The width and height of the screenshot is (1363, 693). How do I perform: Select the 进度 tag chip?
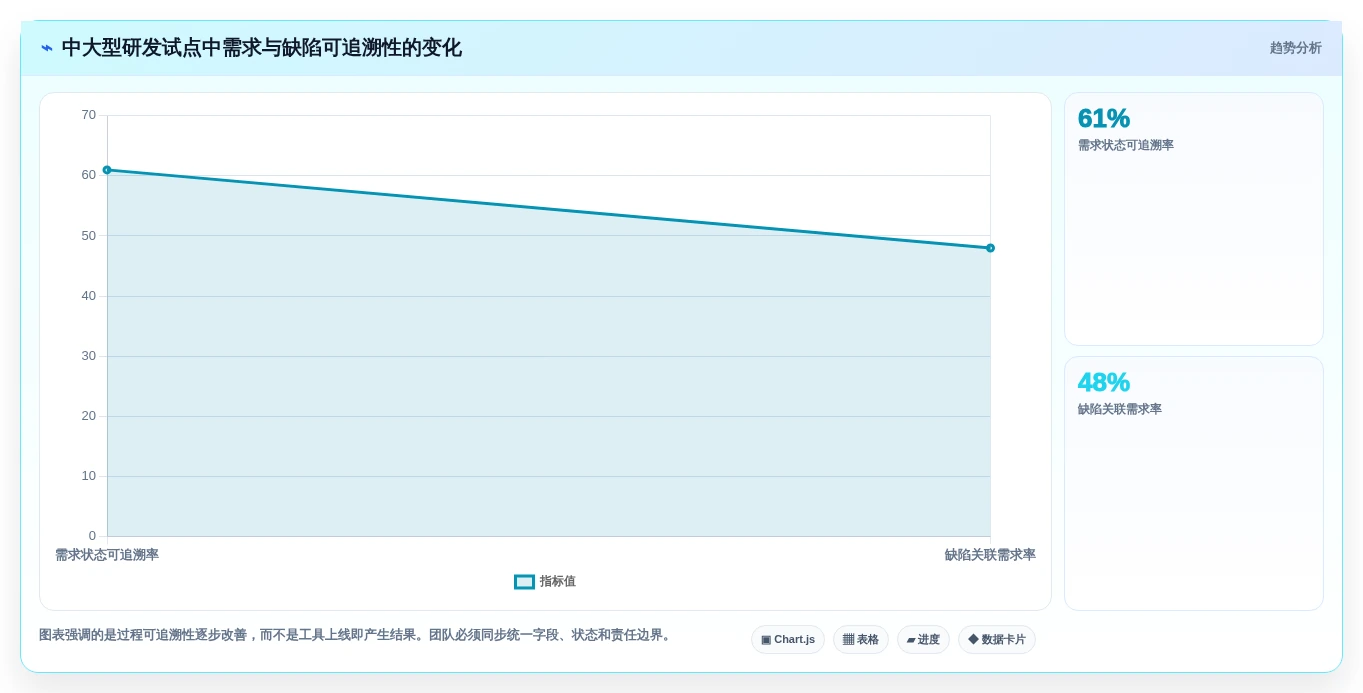click(x=923, y=640)
